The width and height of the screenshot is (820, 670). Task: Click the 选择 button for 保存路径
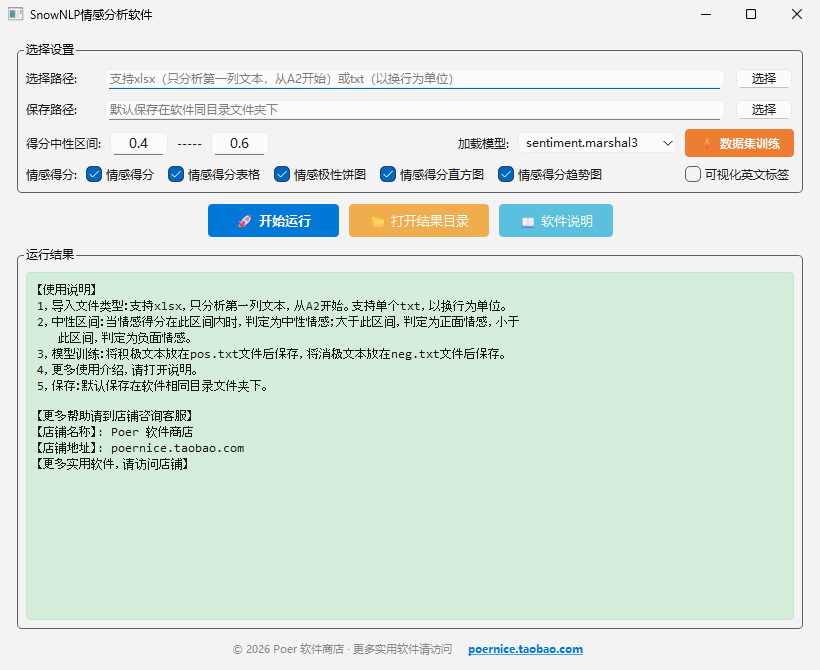pos(764,109)
